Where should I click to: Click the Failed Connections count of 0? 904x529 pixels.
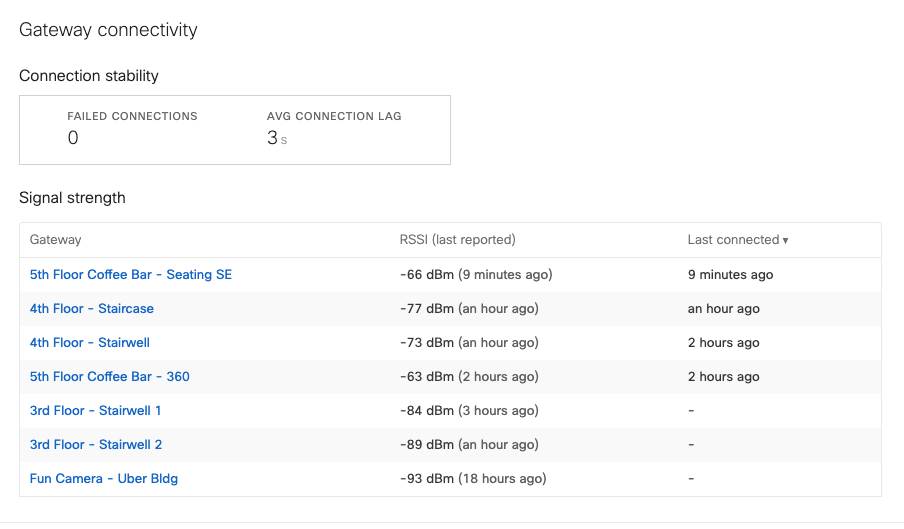73,138
